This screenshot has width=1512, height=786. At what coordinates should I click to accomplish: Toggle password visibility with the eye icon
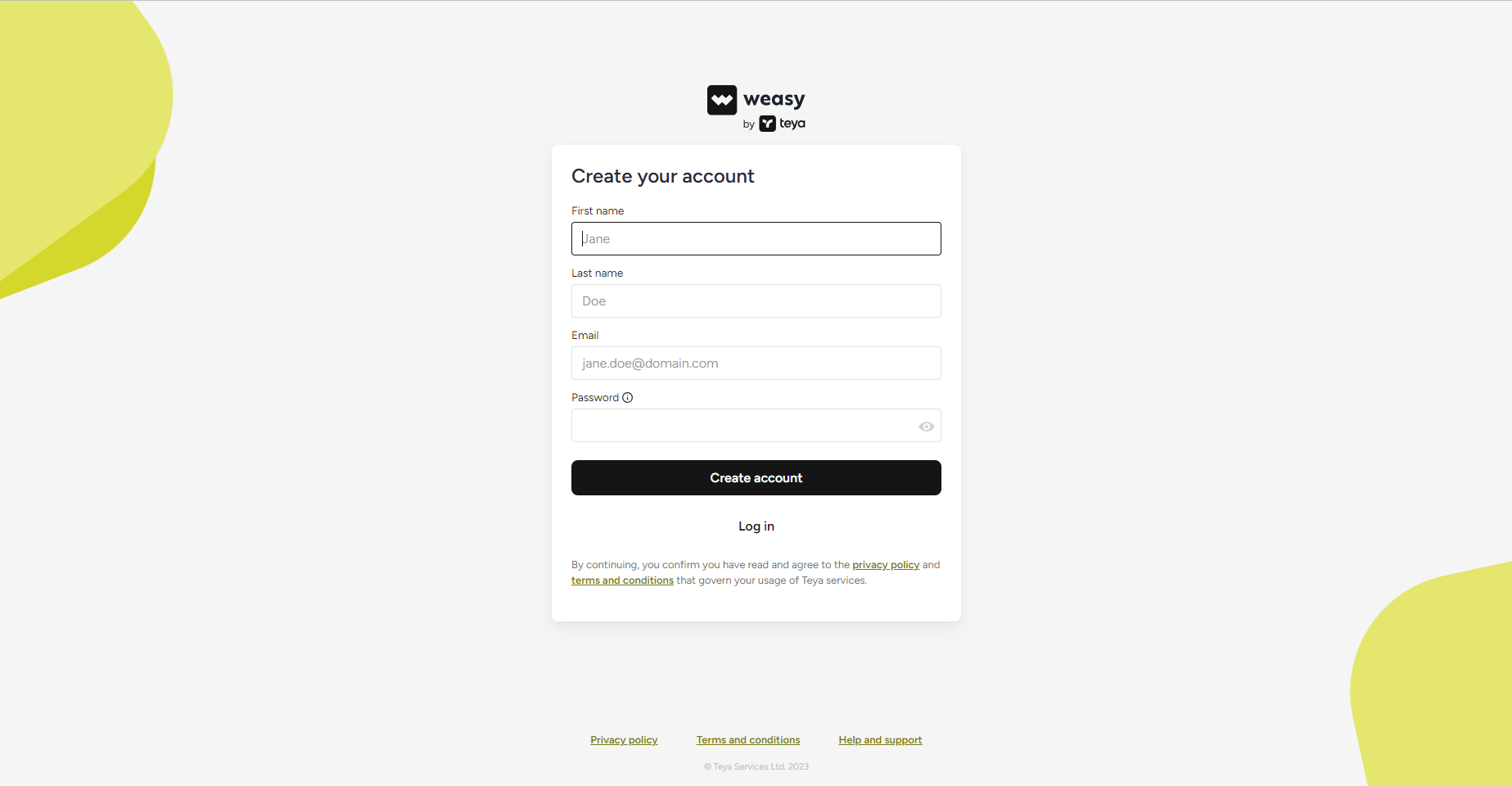(x=926, y=427)
